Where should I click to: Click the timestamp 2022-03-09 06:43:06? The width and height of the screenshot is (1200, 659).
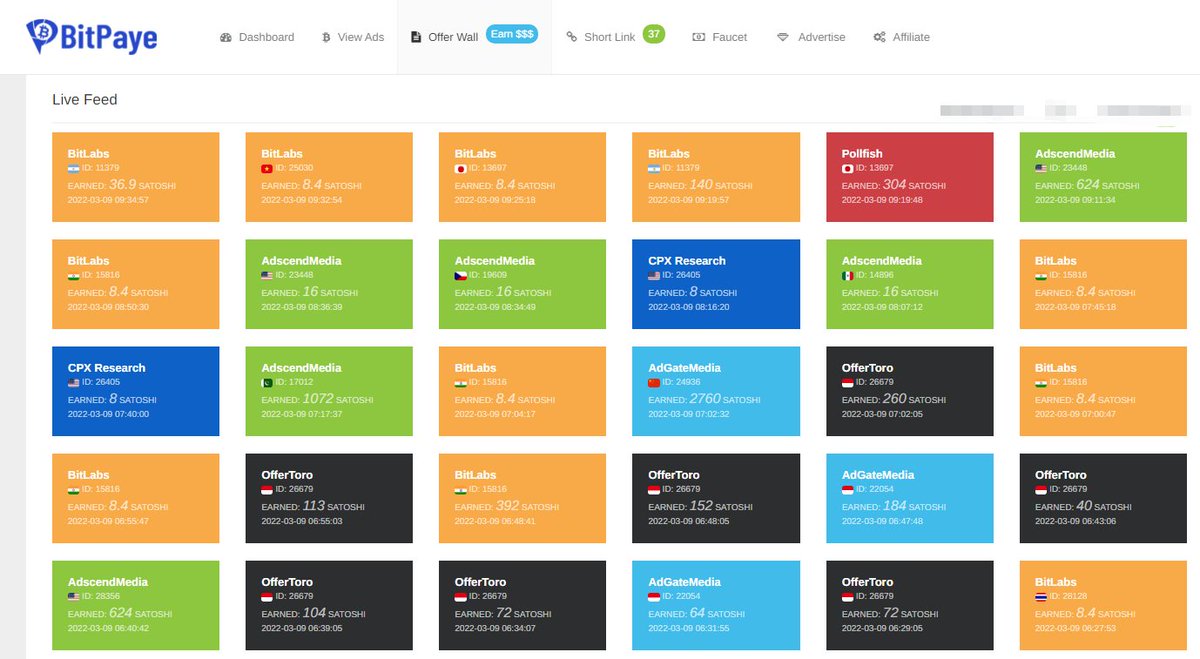coord(1075,521)
